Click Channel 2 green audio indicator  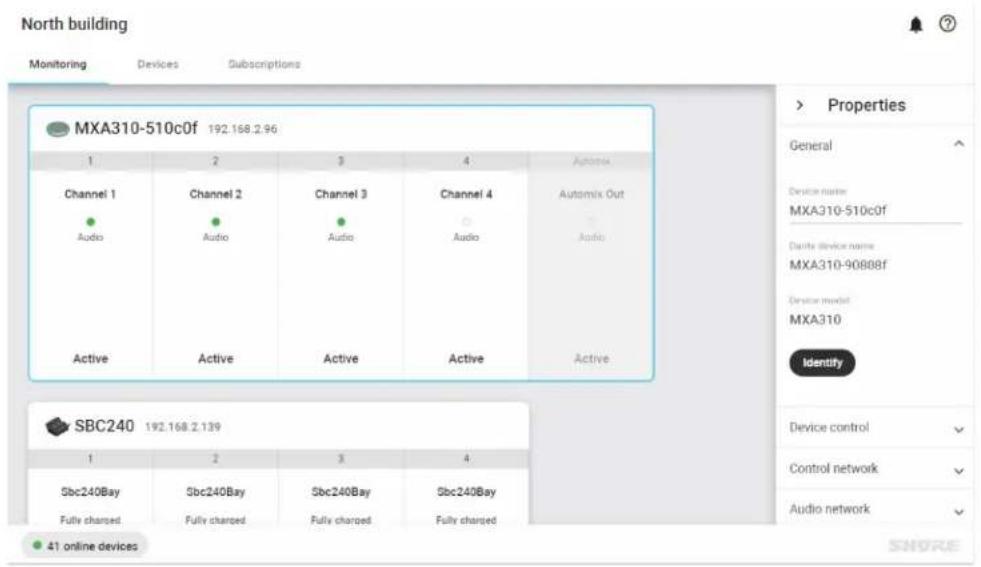tap(216, 222)
